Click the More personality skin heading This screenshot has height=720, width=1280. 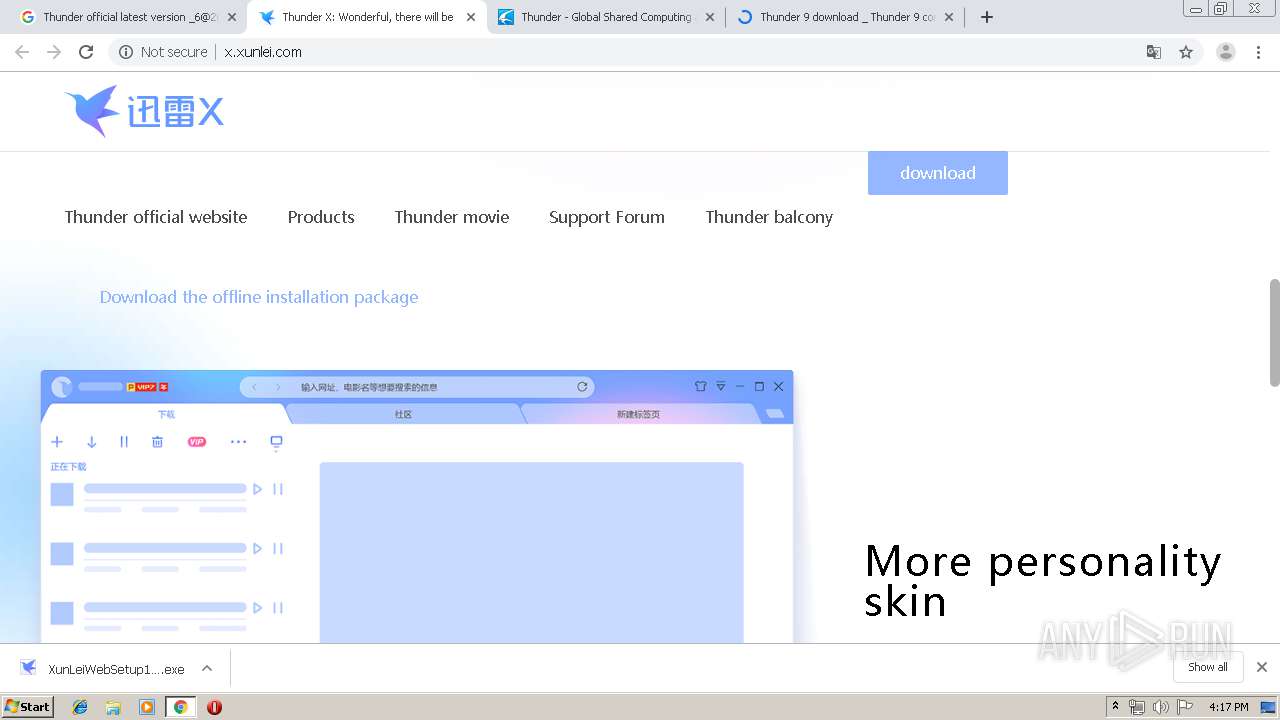1043,581
